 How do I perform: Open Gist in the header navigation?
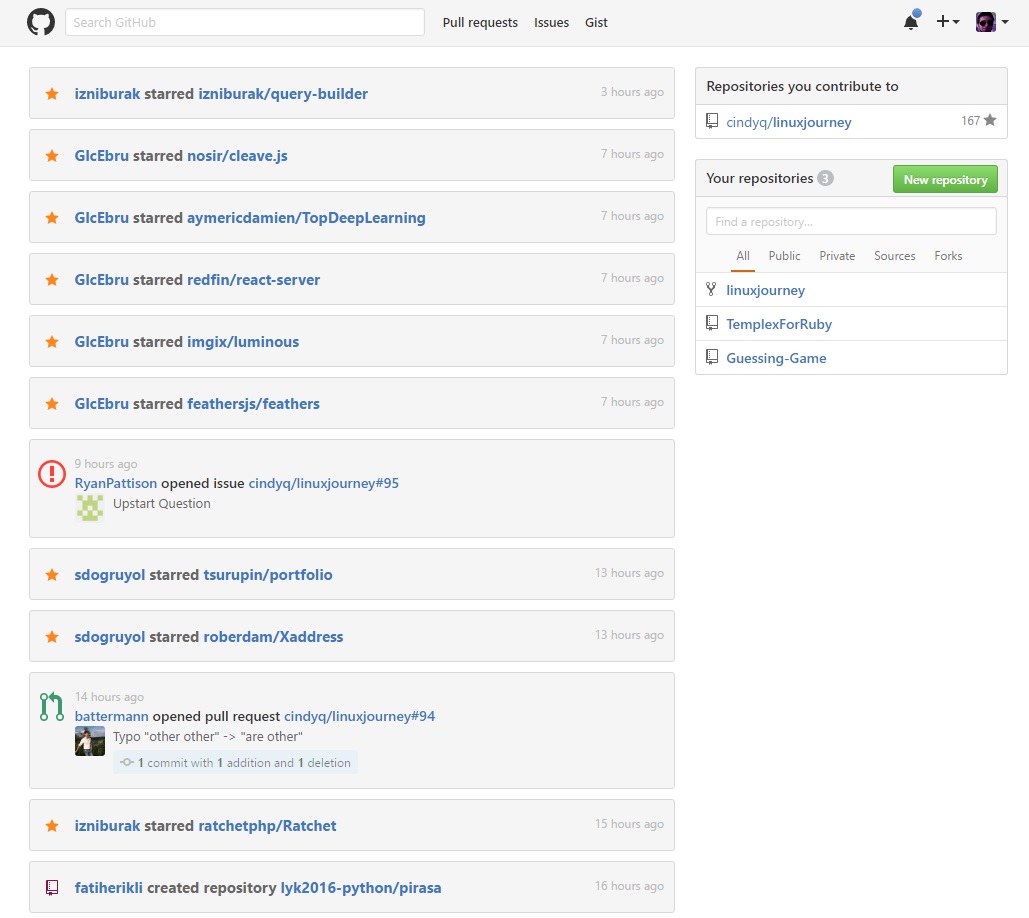pos(596,22)
